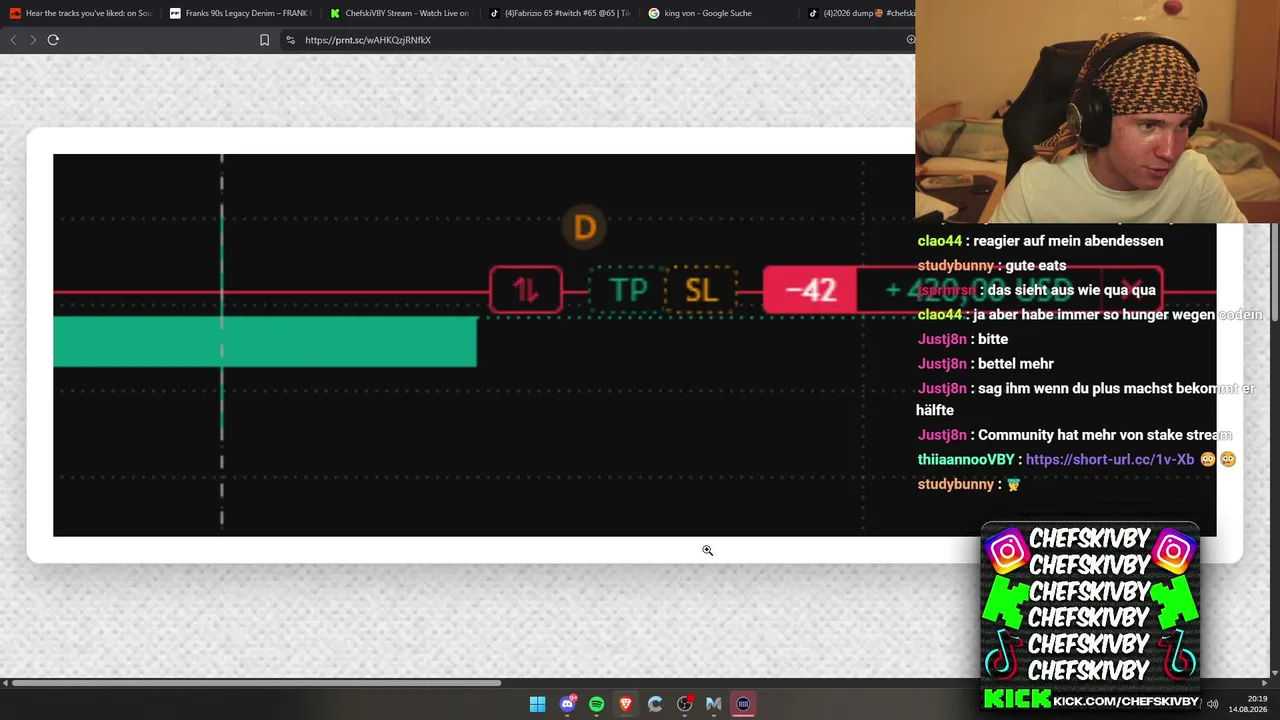Click the horizontal scrollbar at page bottom
The width and height of the screenshot is (1280, 720).
coord(256,683)
